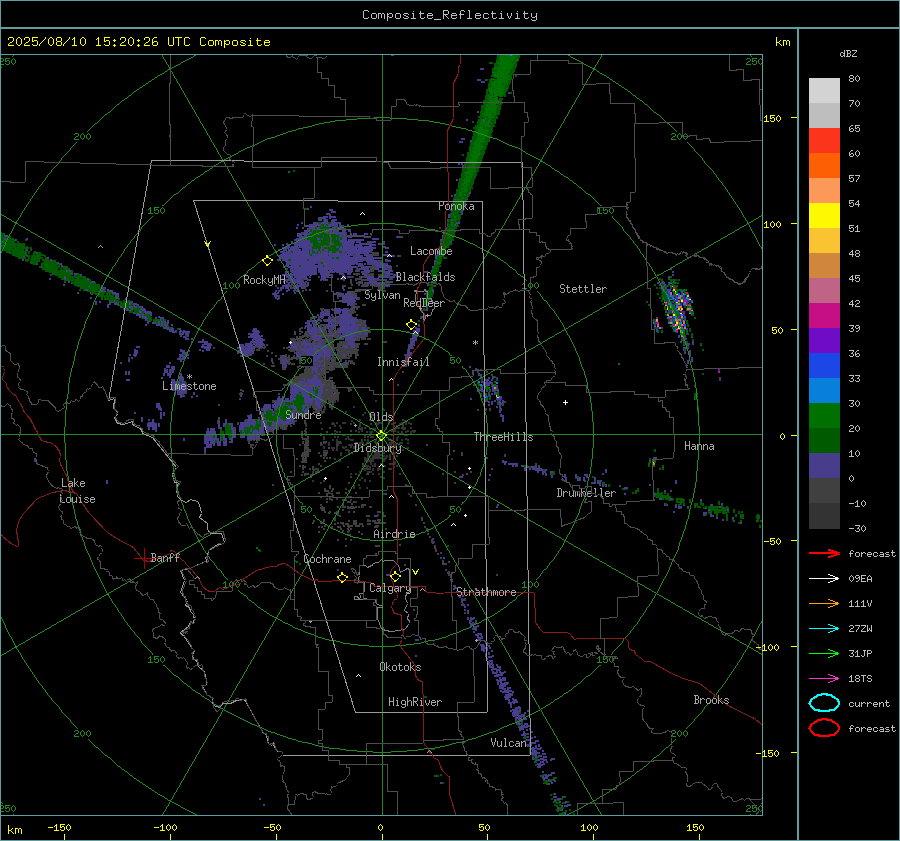This screenshot has width=900, height=841.
Task: Click the Calgary city label
Action: (390, 588)
